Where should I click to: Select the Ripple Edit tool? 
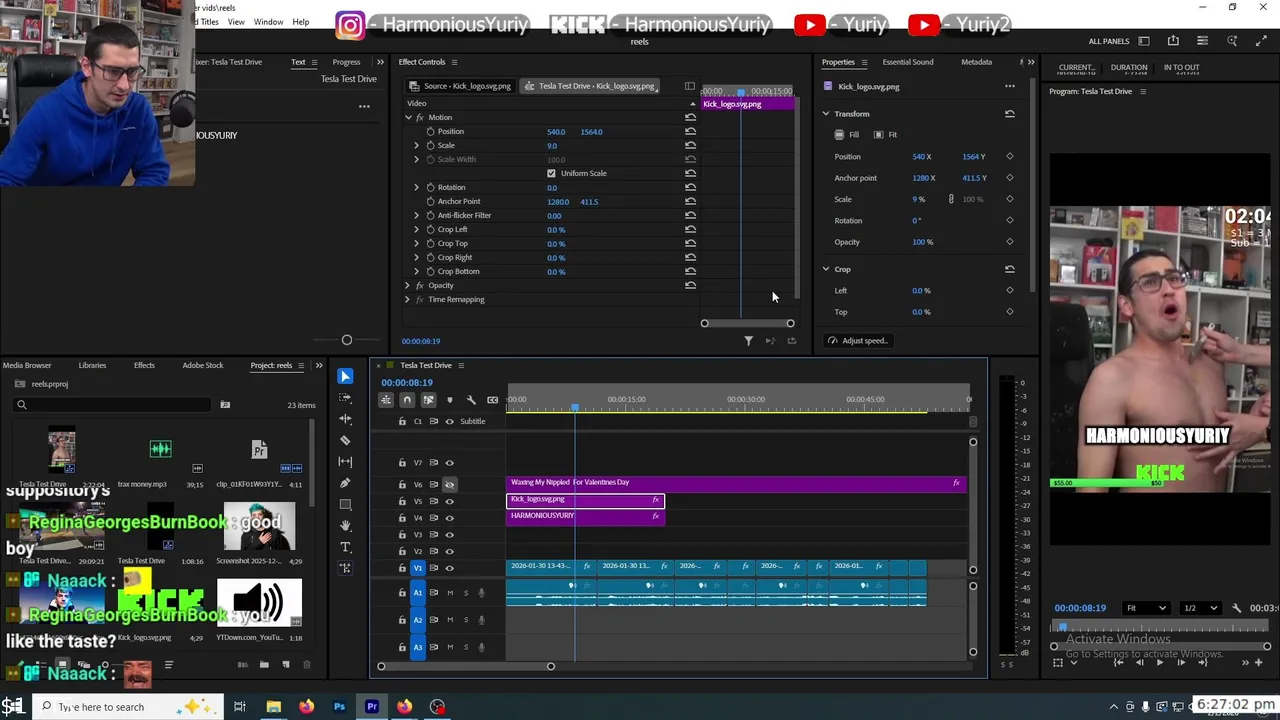click(x=345, y=419)
